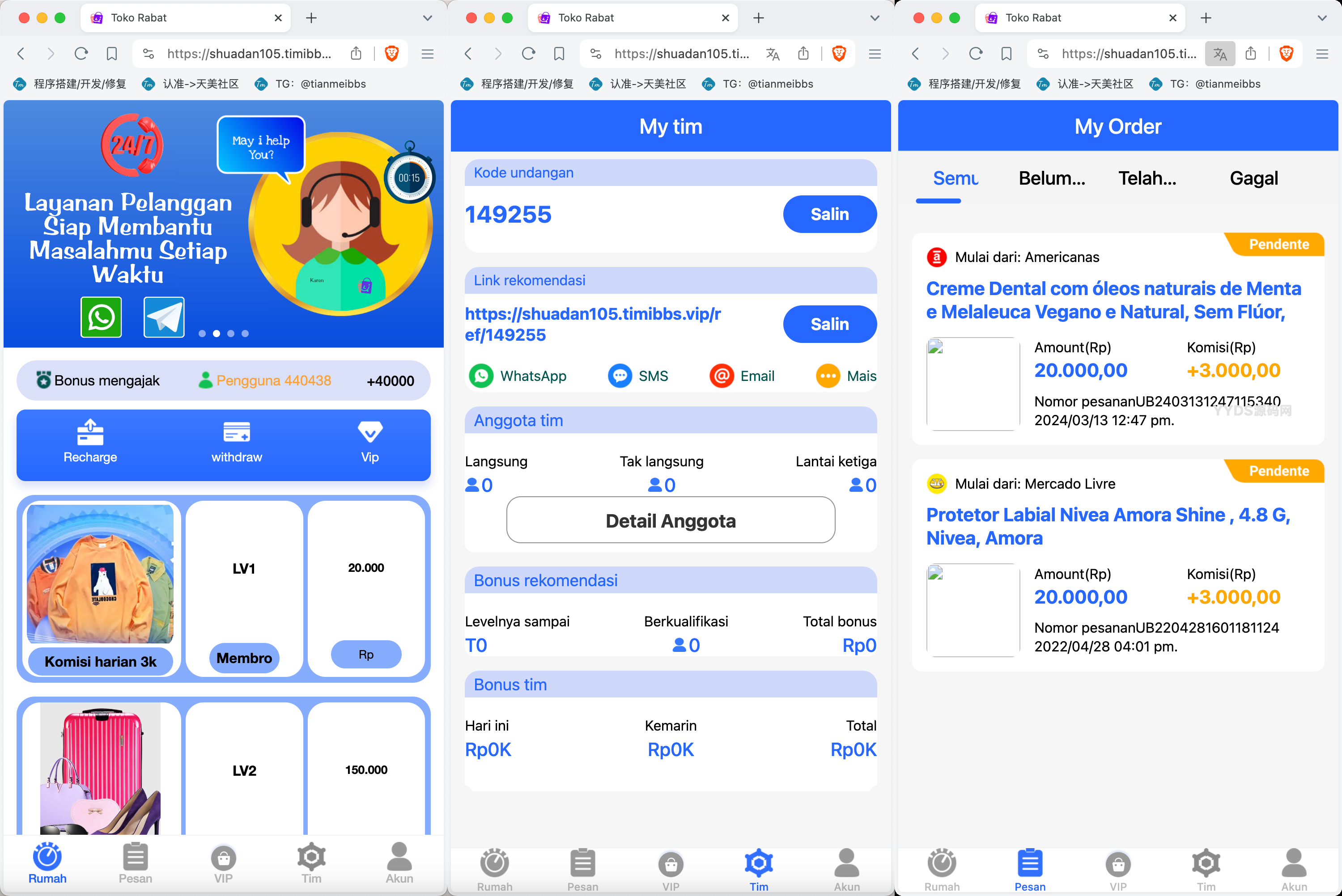Viewport: 1342px width, 896px height.
Task: Click the Telah... completed orders tab
Action: tap(1148, 178)
